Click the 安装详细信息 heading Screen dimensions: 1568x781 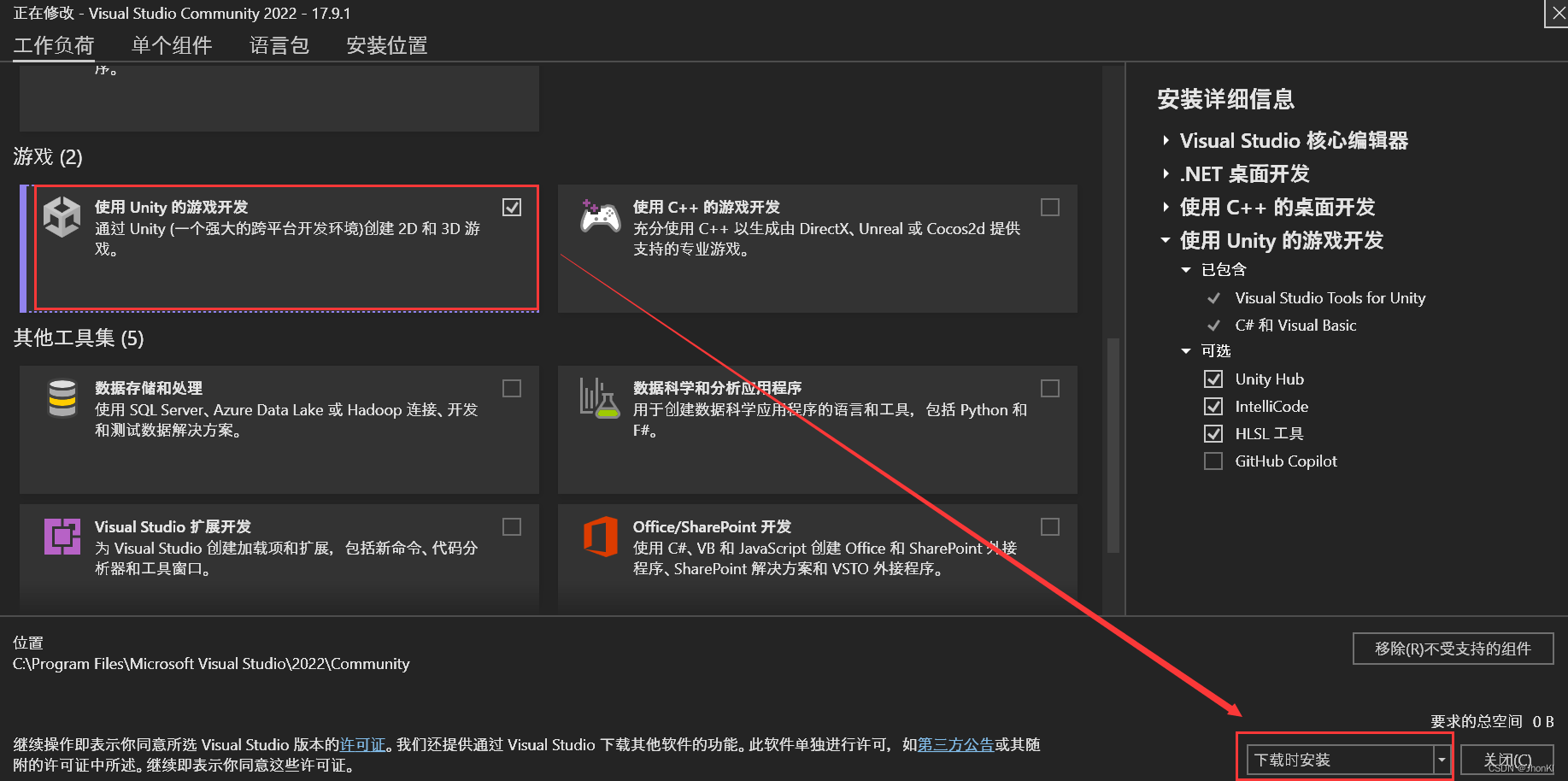[x=1226, y=99]
